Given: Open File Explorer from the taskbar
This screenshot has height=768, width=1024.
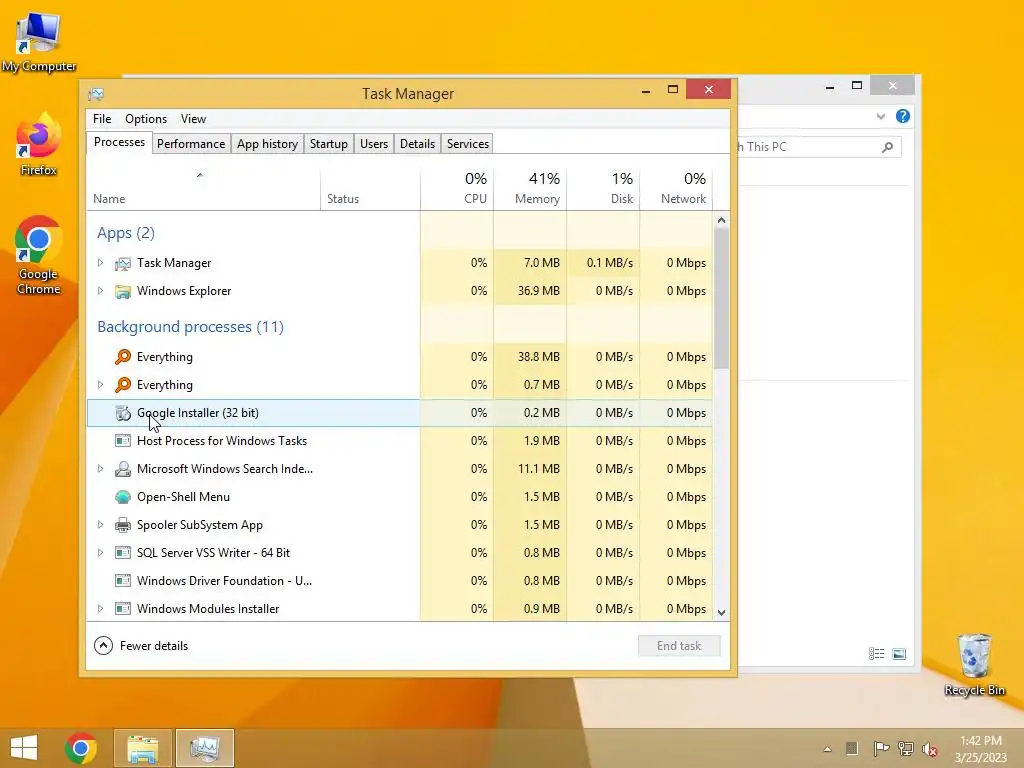Looking at the screenshot, I should (142, 748).
